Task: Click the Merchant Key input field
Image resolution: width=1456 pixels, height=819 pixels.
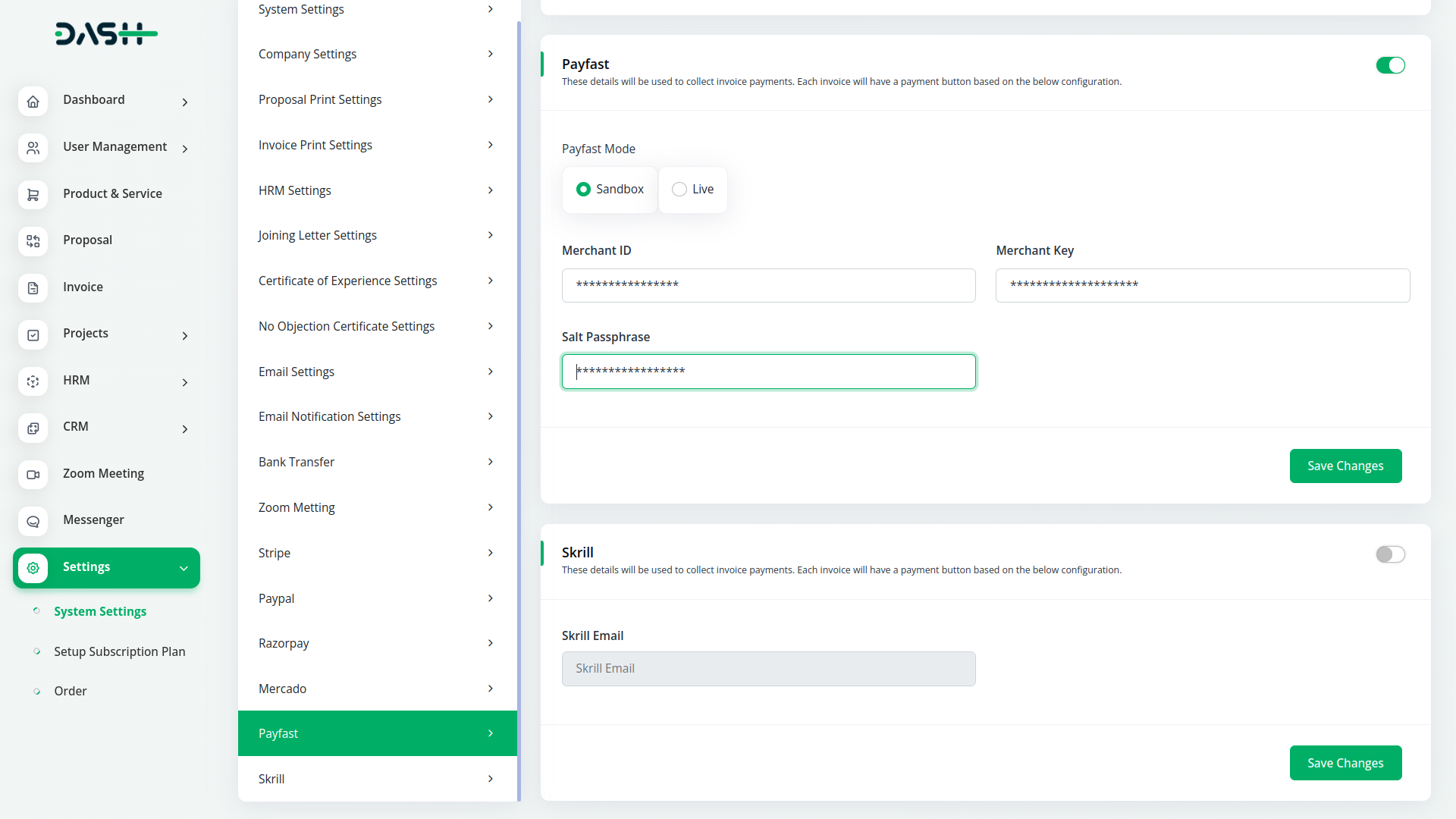Action: click(x=1202, y=285)
